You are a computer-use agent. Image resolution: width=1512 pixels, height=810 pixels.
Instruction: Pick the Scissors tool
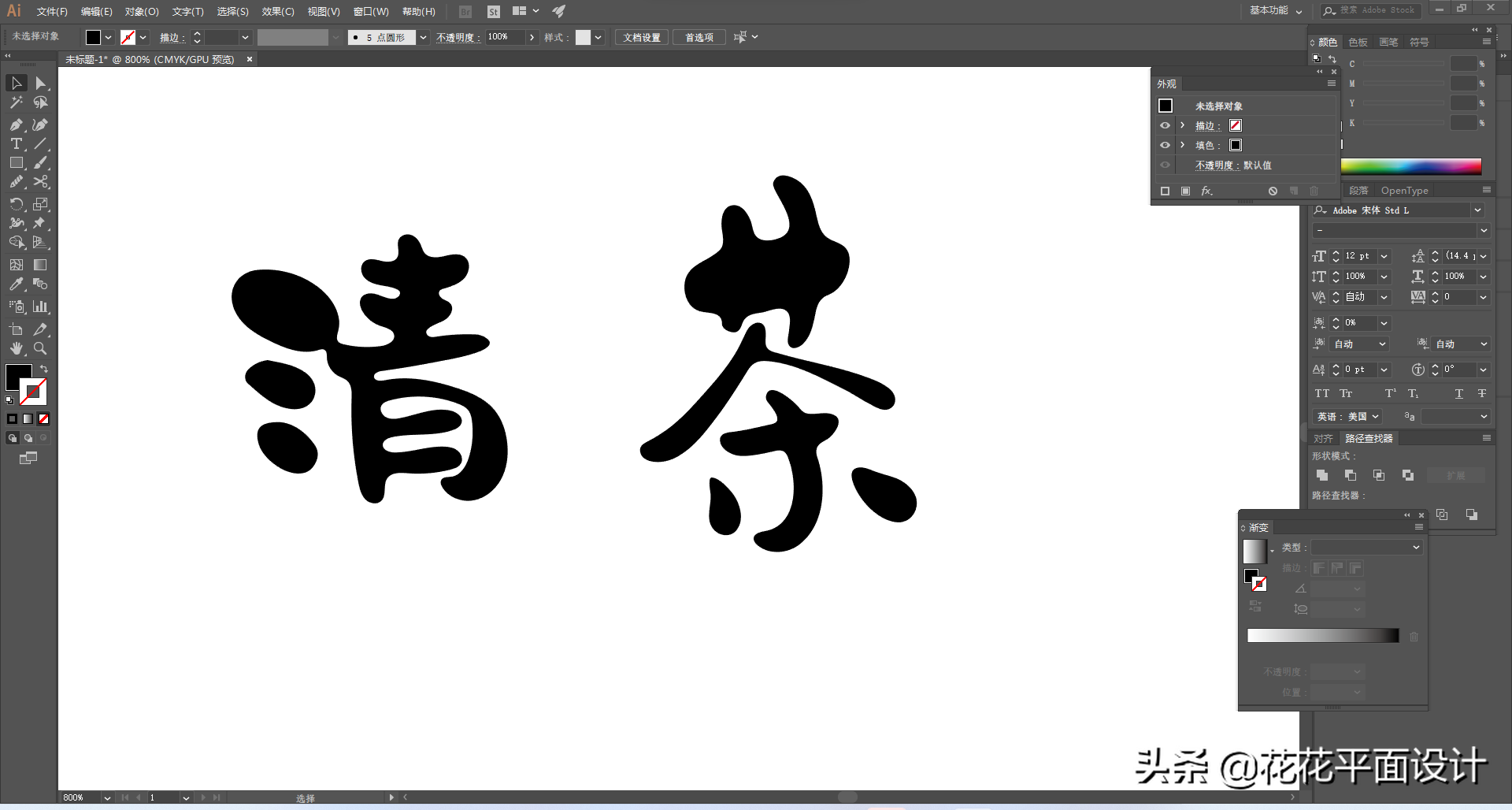coord(41,181)
